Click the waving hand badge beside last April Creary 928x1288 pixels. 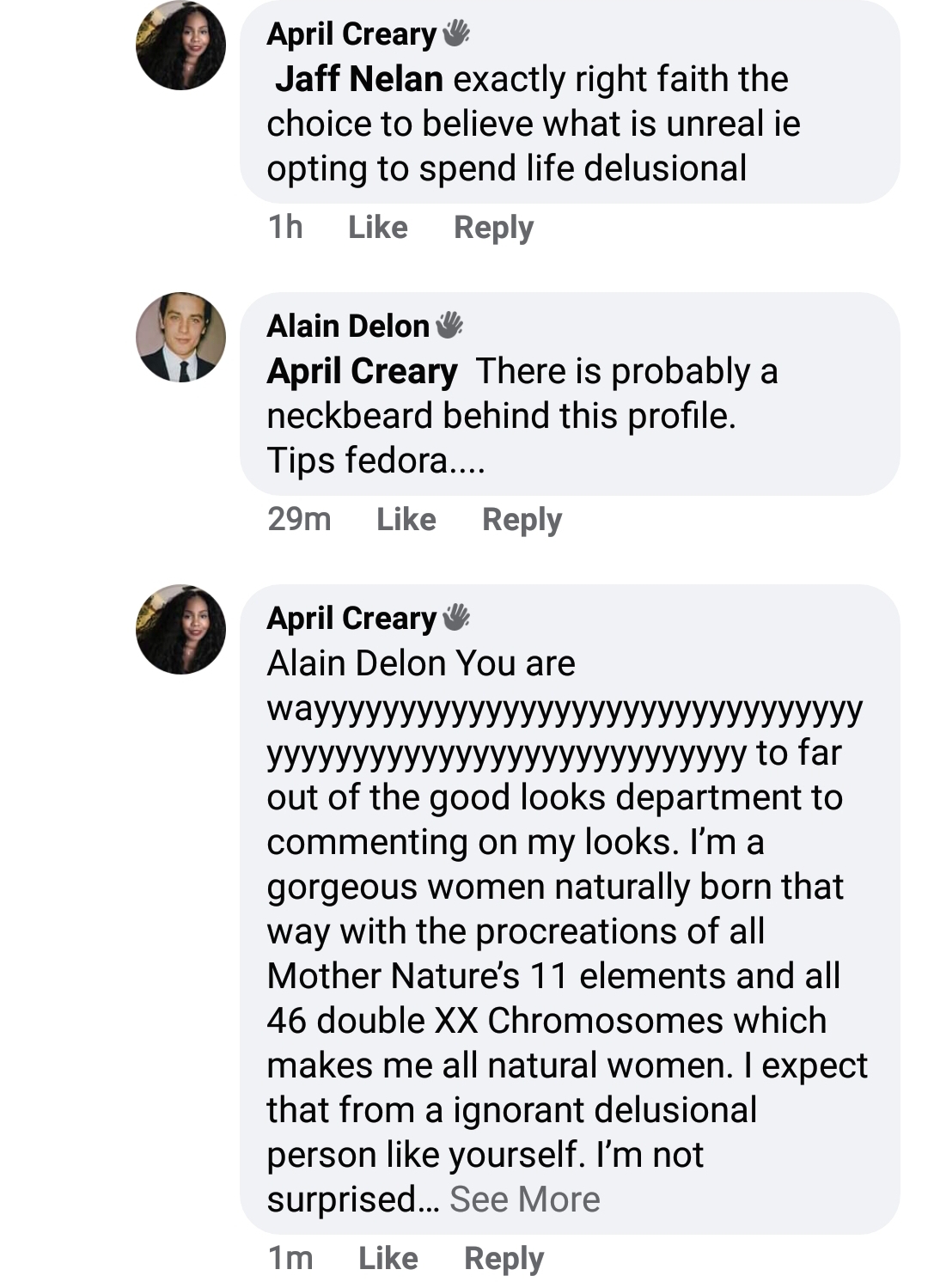coord(456,618)
